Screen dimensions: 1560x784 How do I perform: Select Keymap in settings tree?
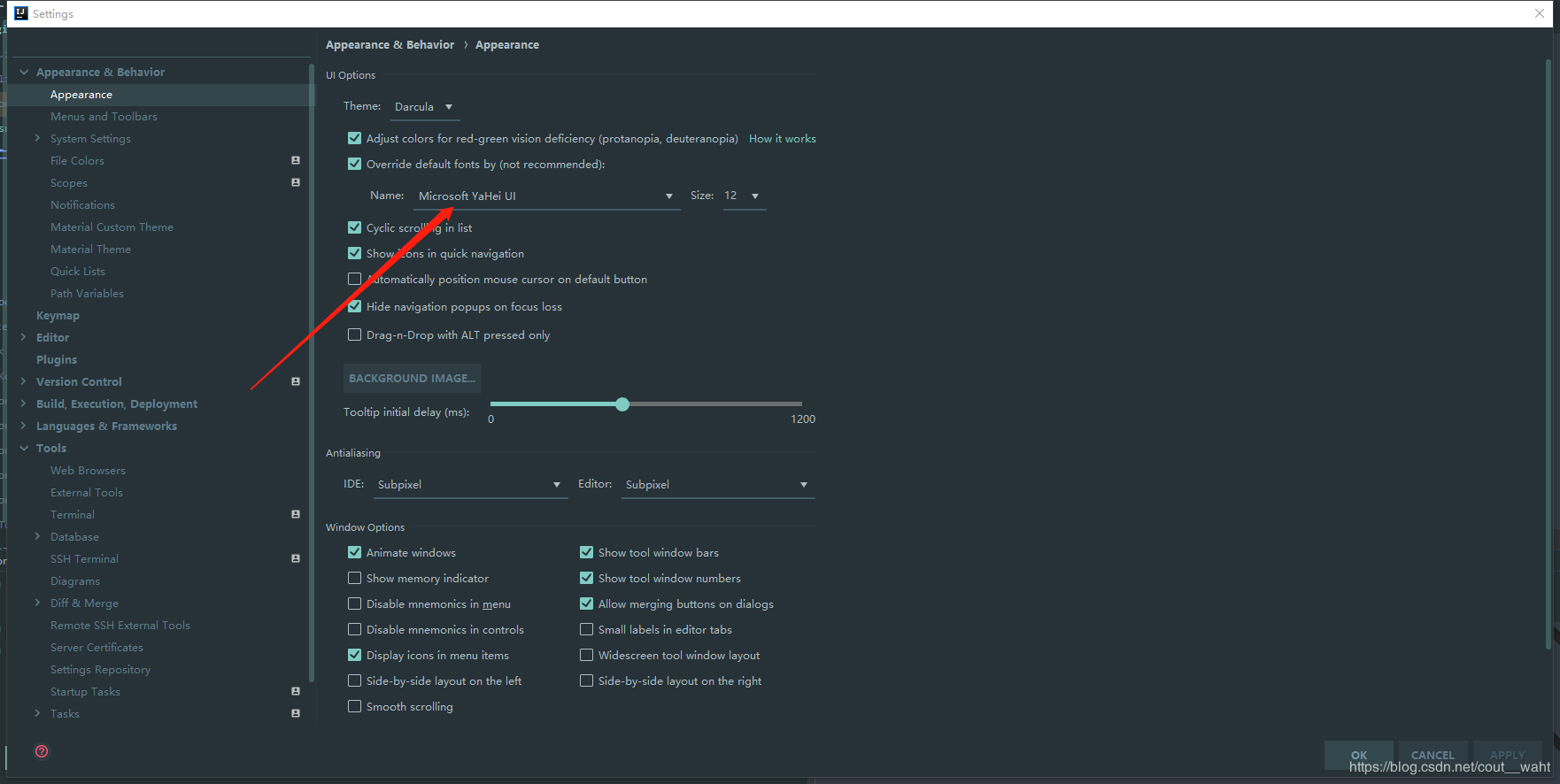tap(58, 315)
